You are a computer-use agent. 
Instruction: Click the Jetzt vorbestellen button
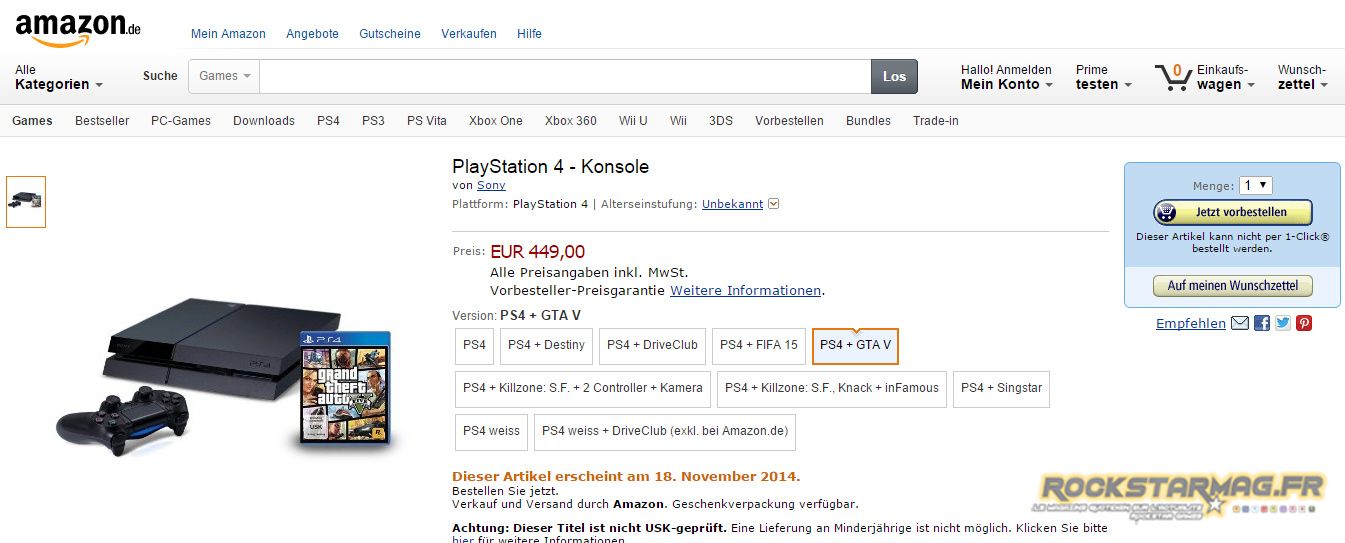point(1233,213)
